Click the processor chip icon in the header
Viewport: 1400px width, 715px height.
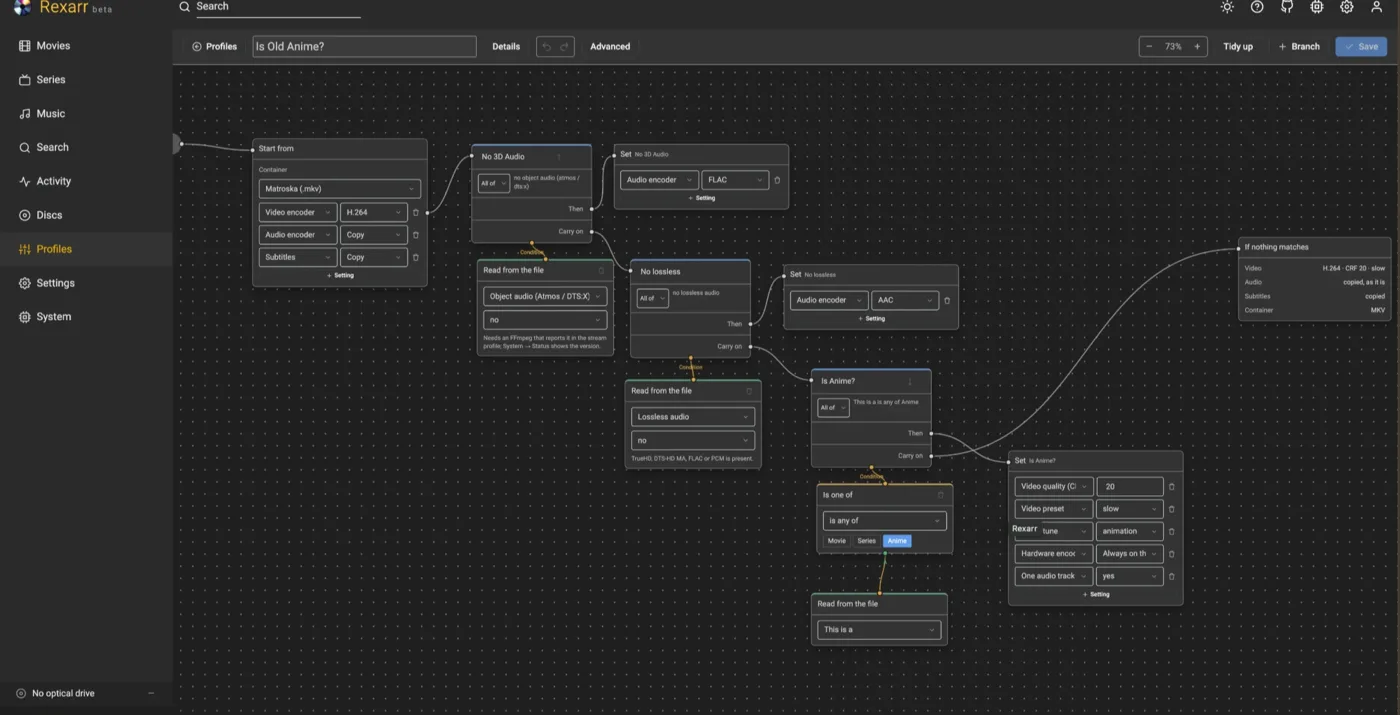pyautogui.click(x=1317, y=7)
